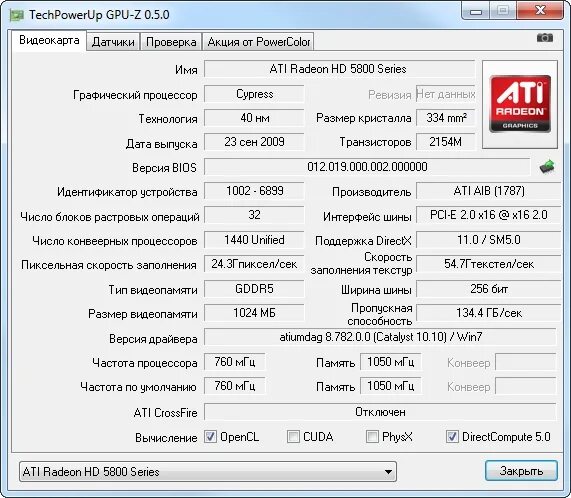Screen dimensions: 571x498
Task: Open the Проверка tab
Action: click(x=171, y=42)
